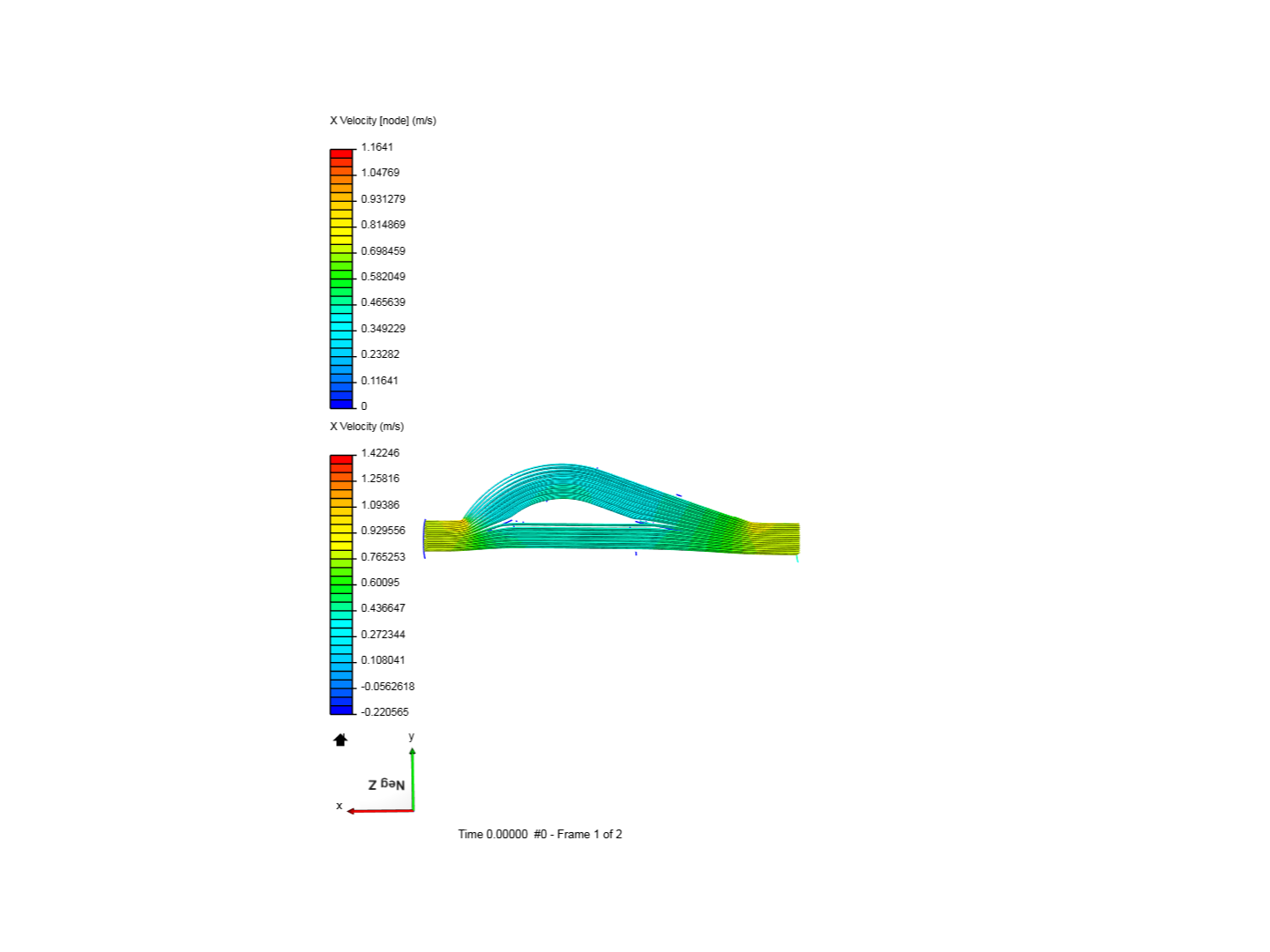Click the 1.25816 legend value
The image size is (1270, 952).
380,479
